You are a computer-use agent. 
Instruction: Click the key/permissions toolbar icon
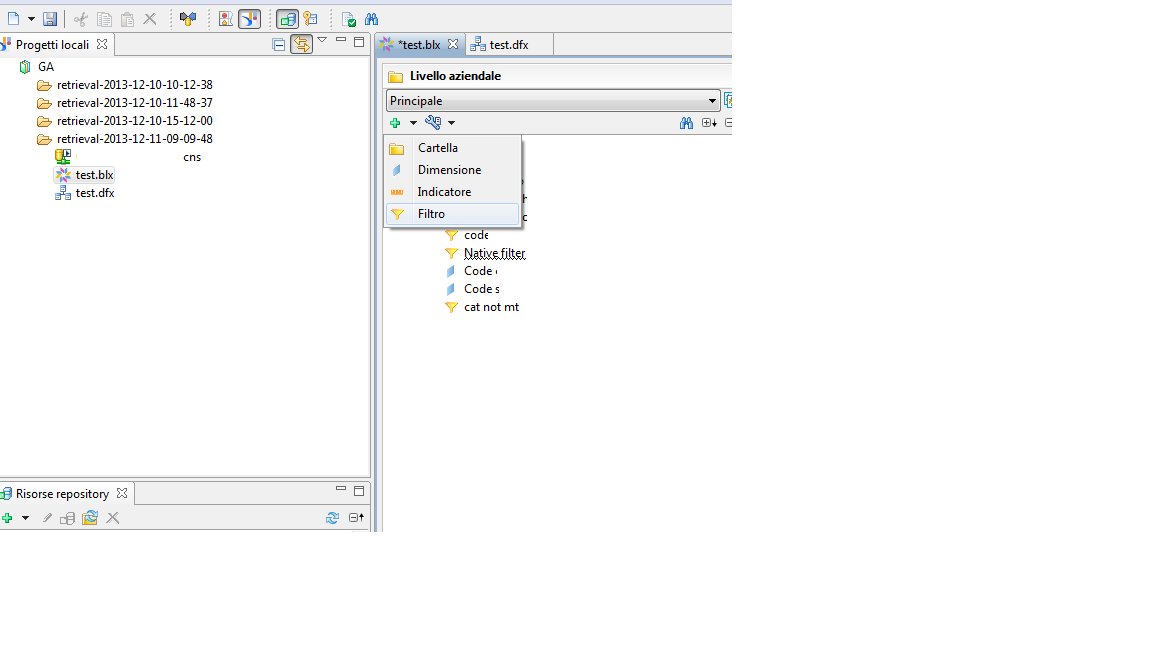coord(309,18)
